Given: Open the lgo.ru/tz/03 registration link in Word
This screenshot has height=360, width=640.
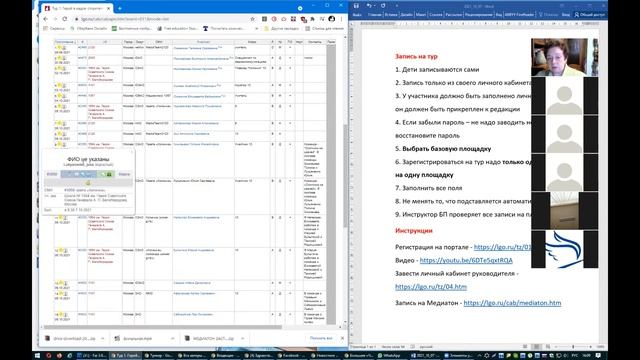Looking at the screenshot, I should pos(502,247).
